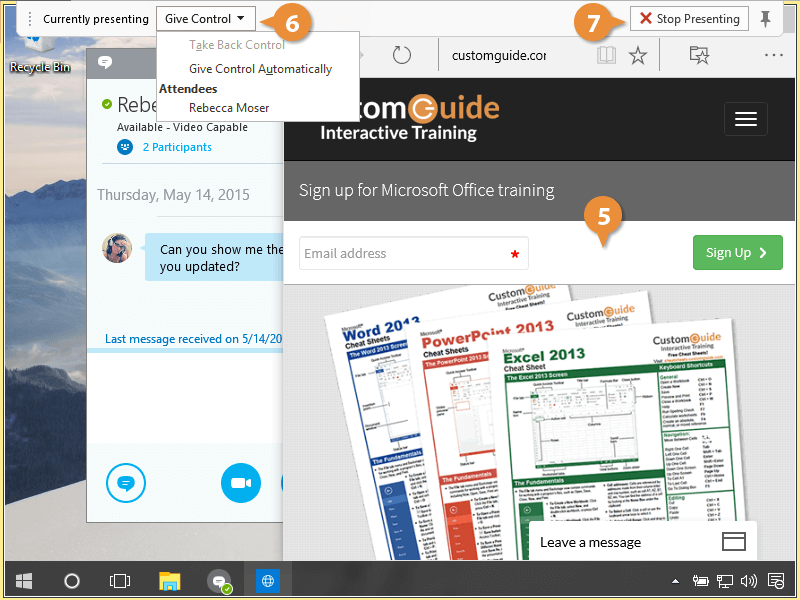The image size is (800, 600).
Task: Select Give Control Automatically menu option
Action: [260, 69]
